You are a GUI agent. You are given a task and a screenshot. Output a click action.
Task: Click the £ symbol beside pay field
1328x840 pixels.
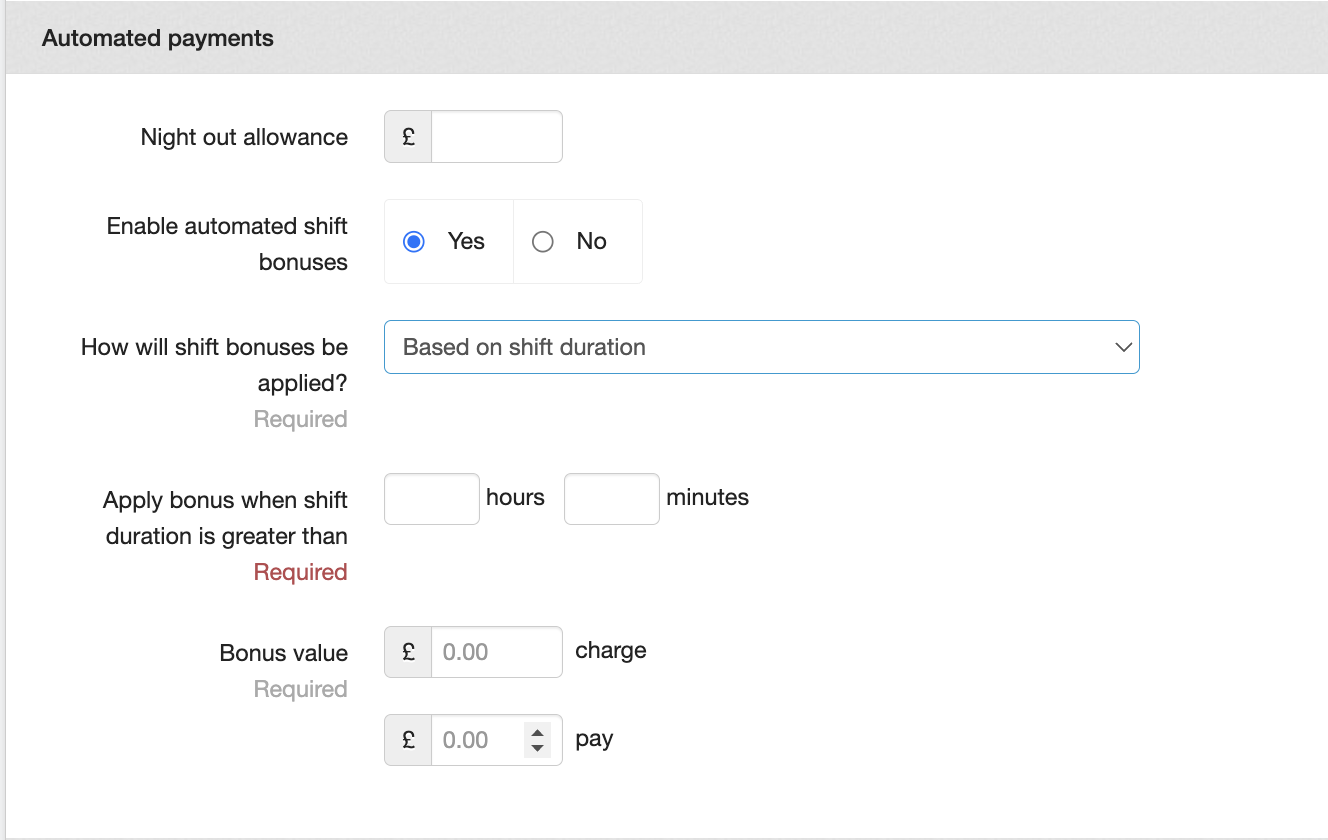(x=408, y=740)
